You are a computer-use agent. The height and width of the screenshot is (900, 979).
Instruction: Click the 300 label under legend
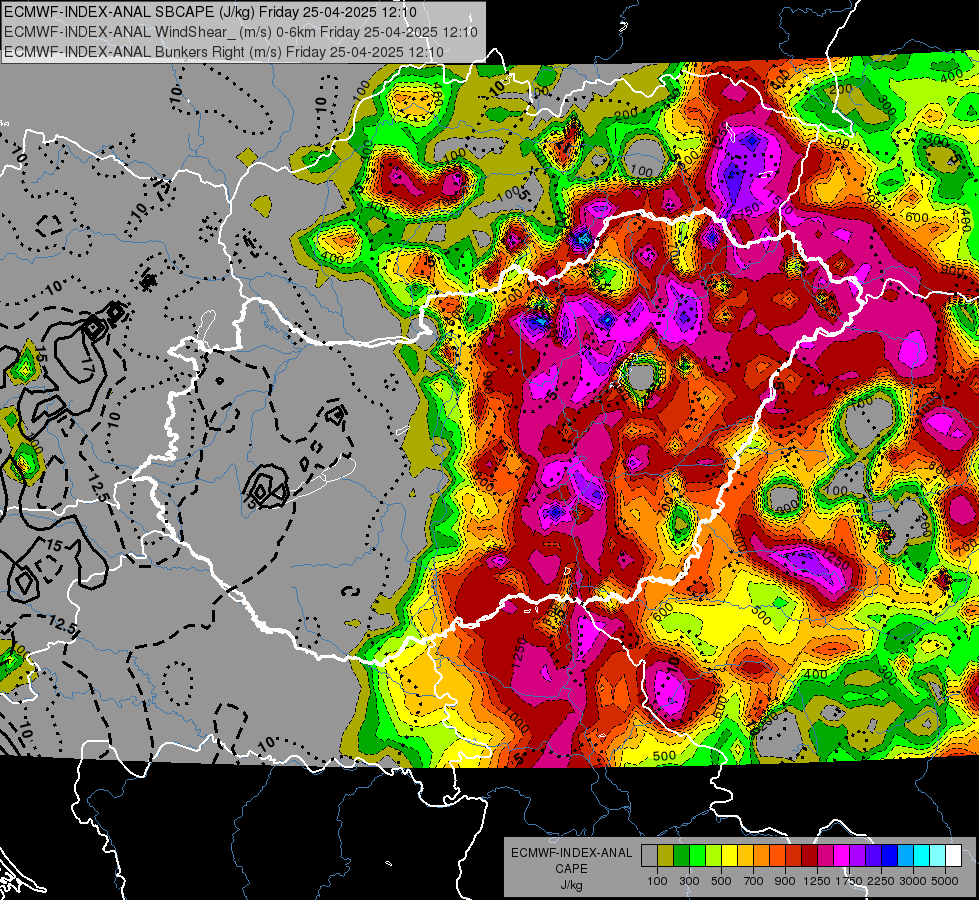tap(689, 881)
